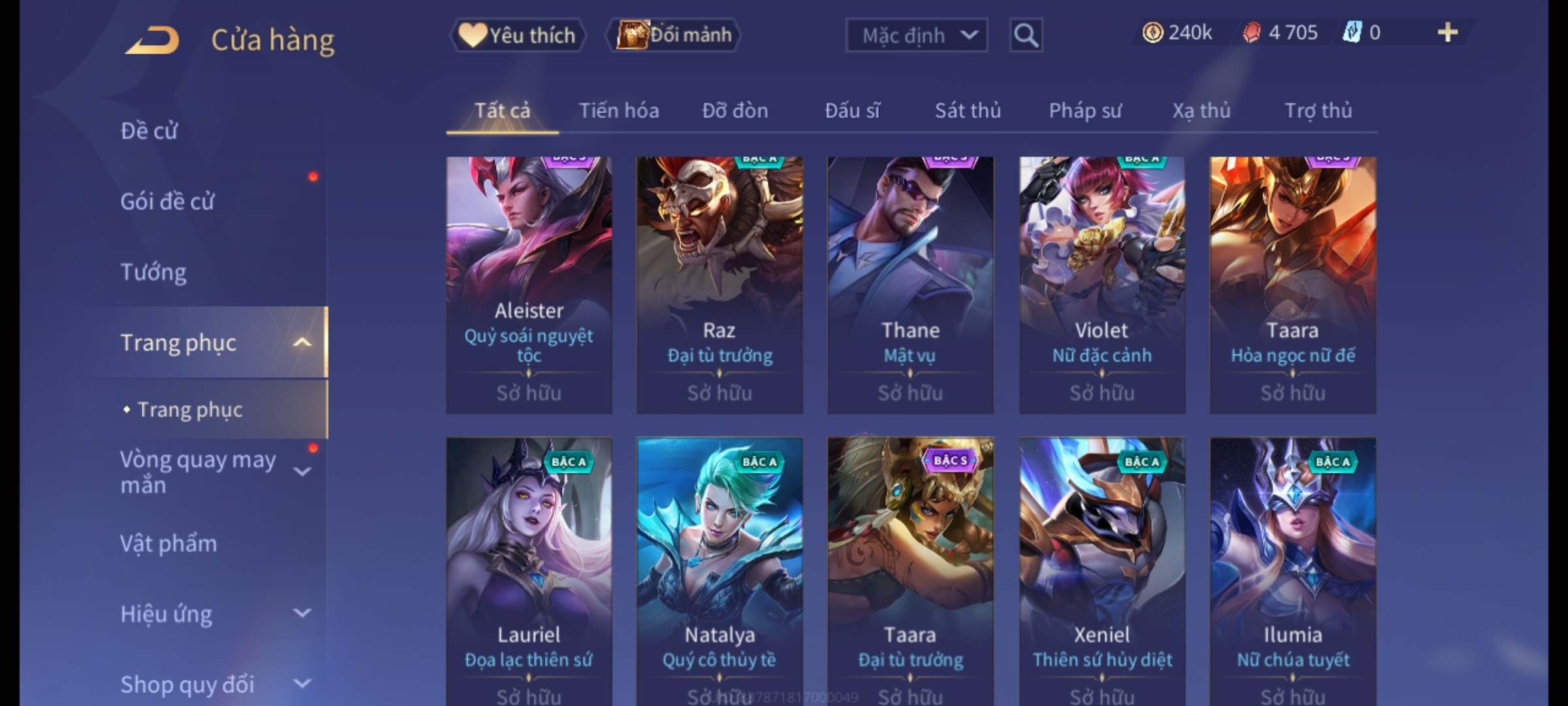The height and width of the screenshot is (706, 1568).
Task: Open the Mặc định sort dropdown
Action: pos(916,35)
